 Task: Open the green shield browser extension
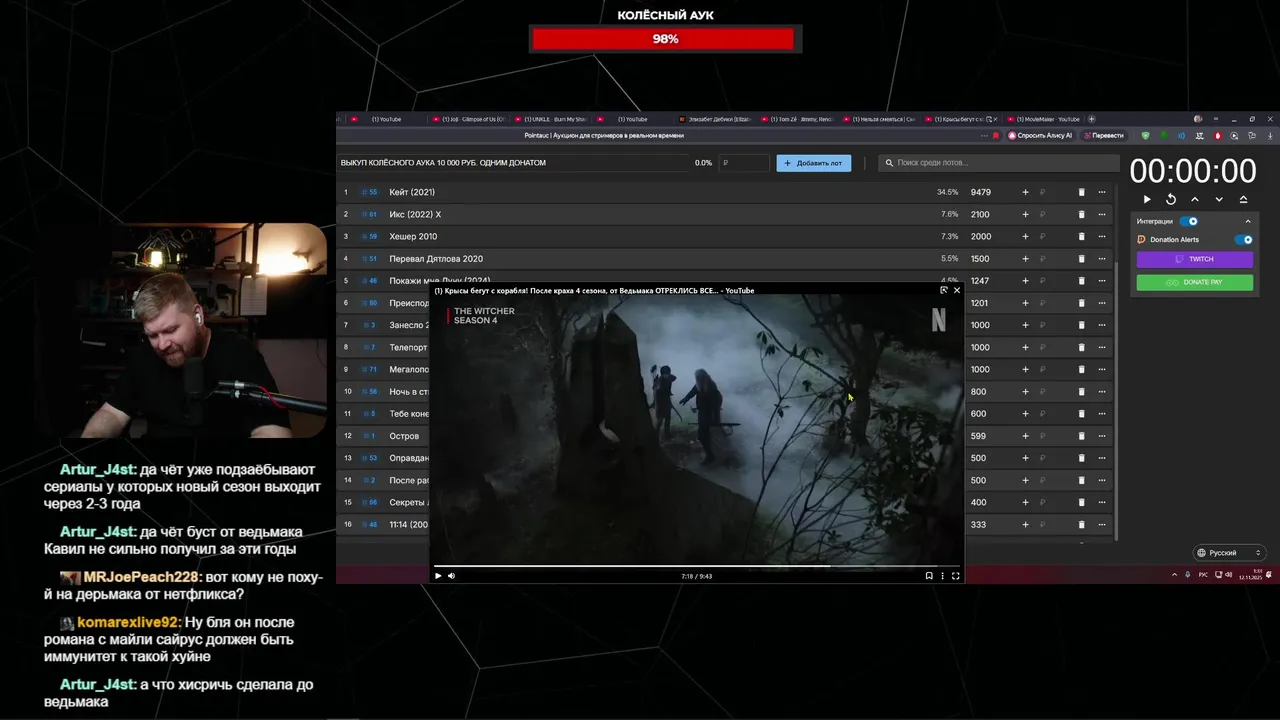(x=1146, y=135)
